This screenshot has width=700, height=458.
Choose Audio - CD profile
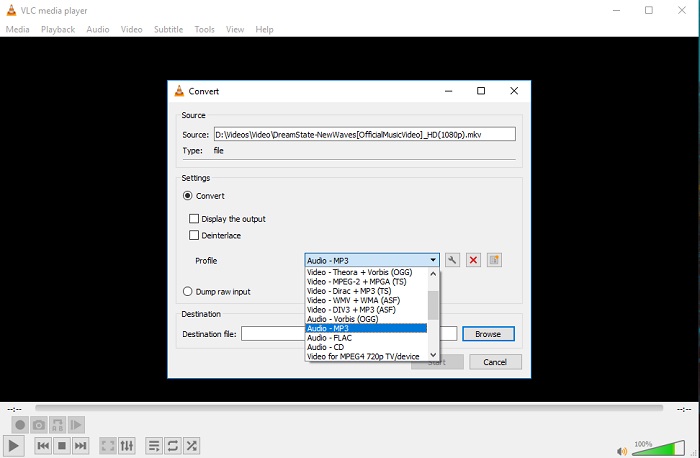coord(366,347)
